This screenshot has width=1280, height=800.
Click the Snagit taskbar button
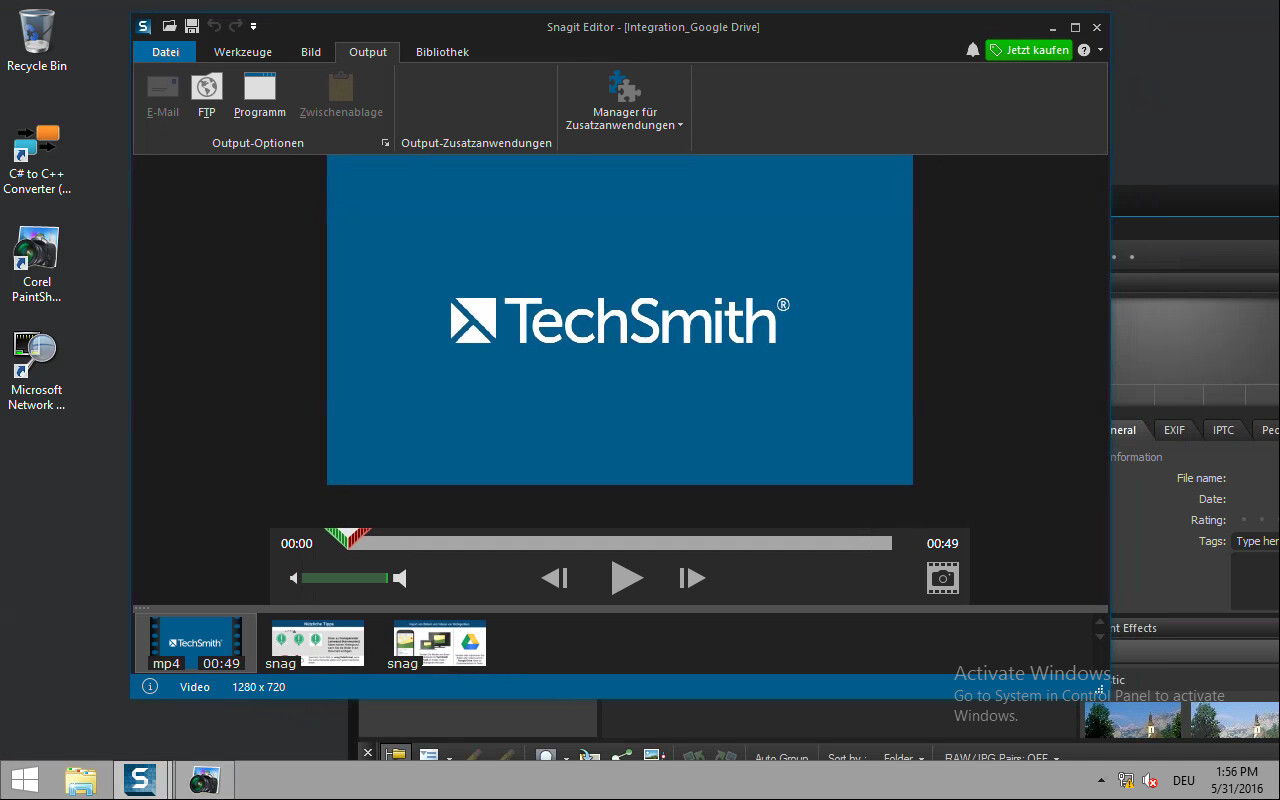pyautogui.click(x=140, y=780)
